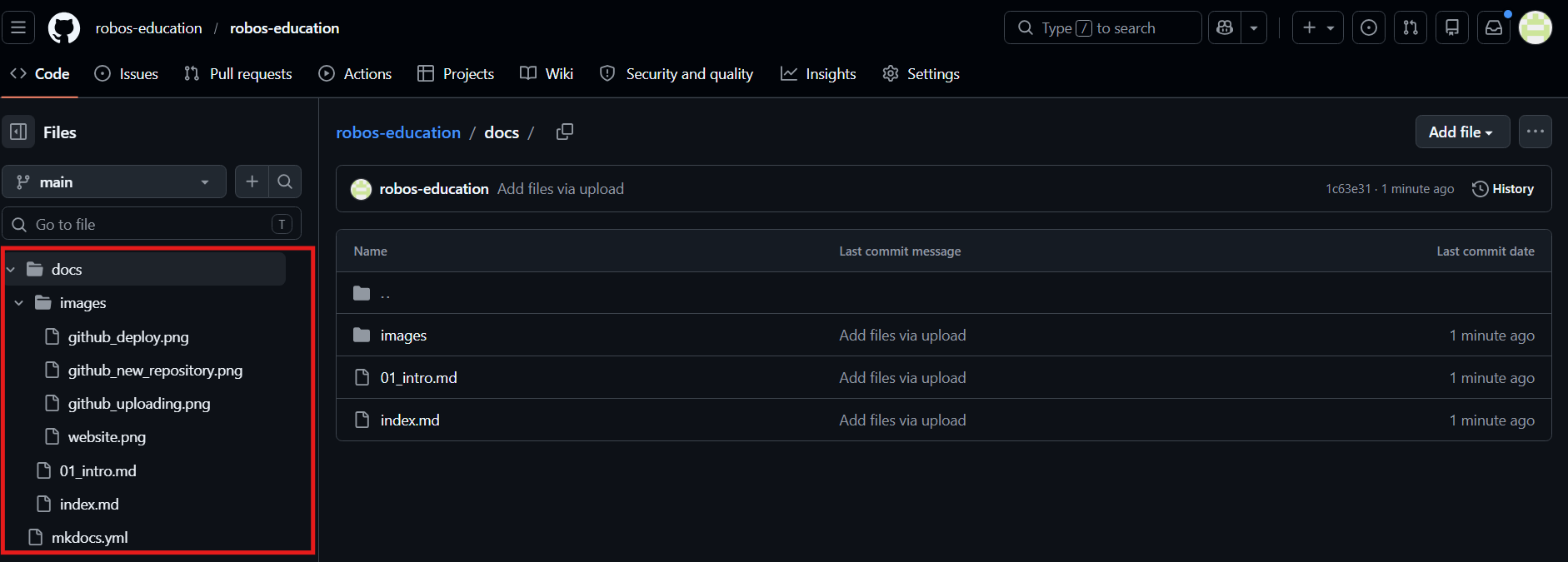Viewport: 1568px width, 562px height.
Task: Collapse the file tree panel icon
Action: (x=18, y=132)
